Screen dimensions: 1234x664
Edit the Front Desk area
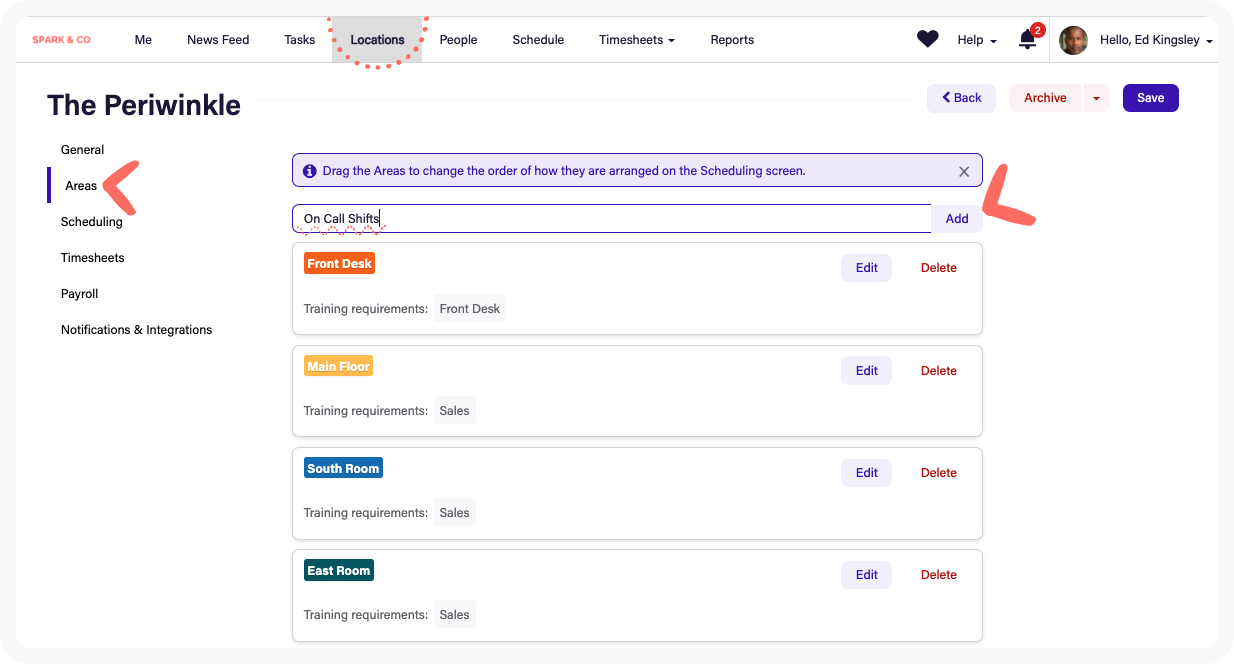tap(866, 267)
